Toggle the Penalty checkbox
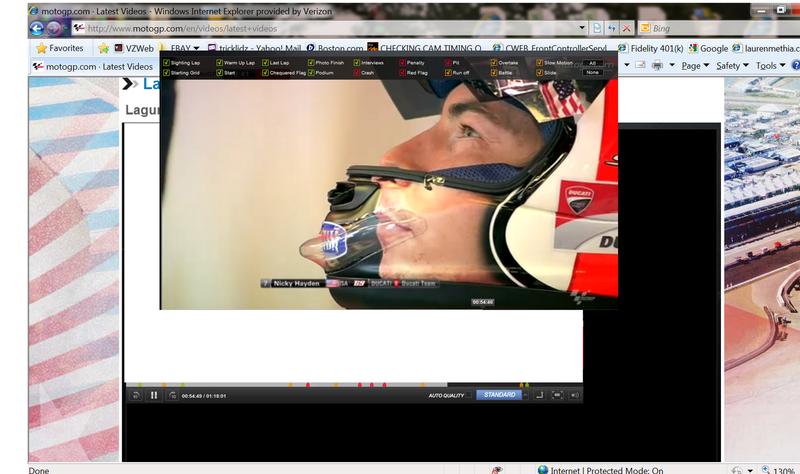 [x=403, y=63]
